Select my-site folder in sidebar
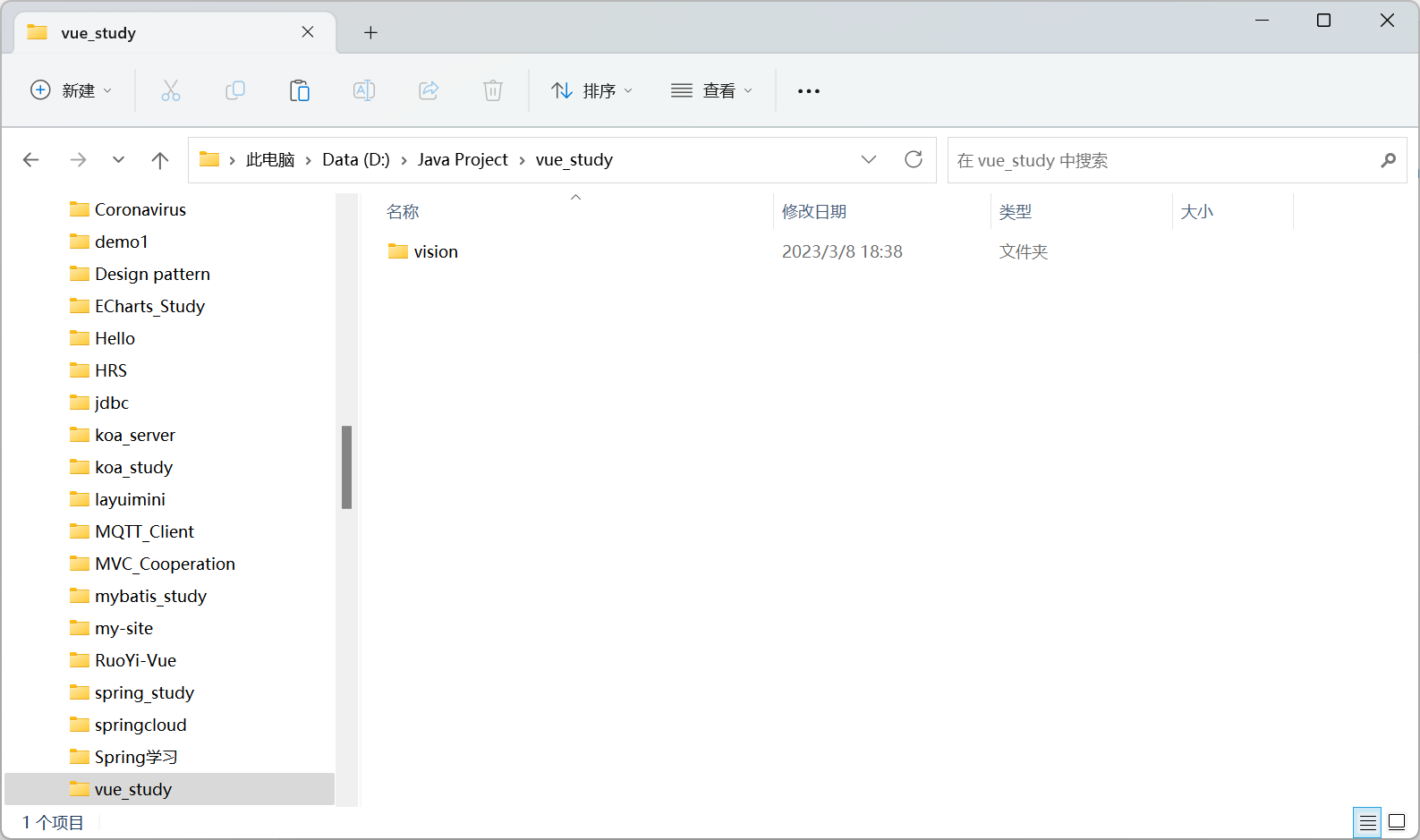 click(x=123, y=628)
